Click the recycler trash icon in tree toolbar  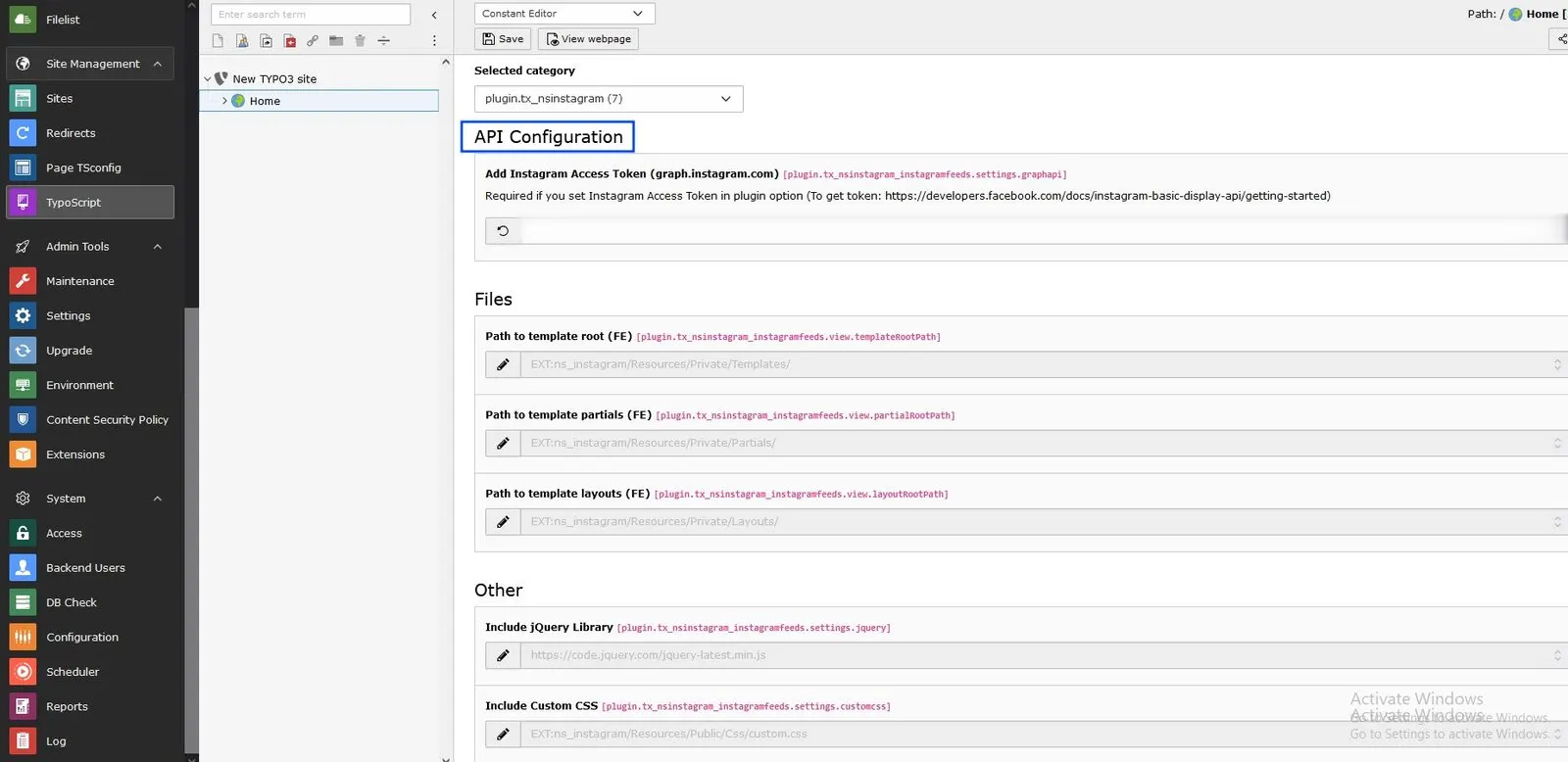360,40
